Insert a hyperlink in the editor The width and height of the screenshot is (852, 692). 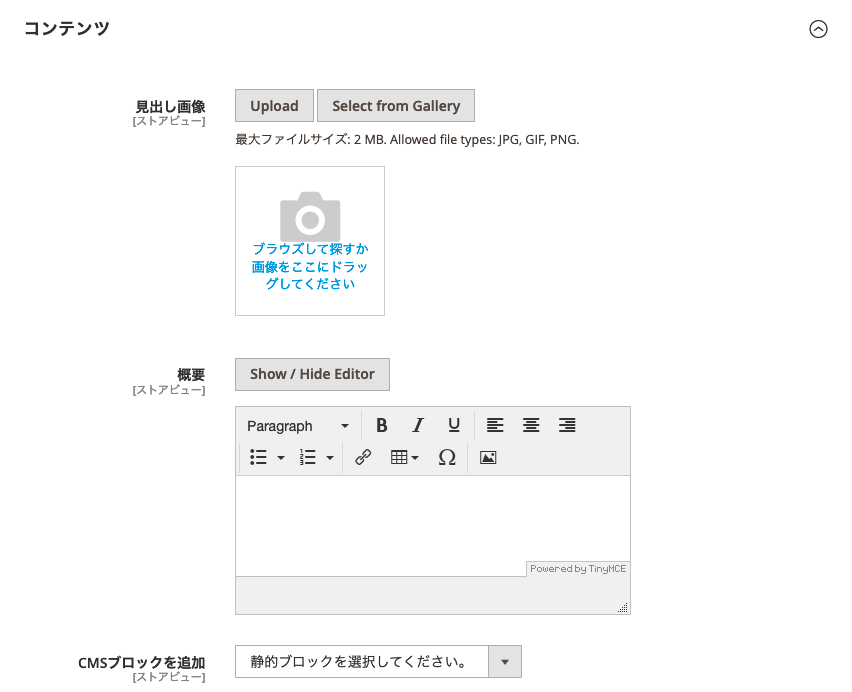click(x=362, y=457)
